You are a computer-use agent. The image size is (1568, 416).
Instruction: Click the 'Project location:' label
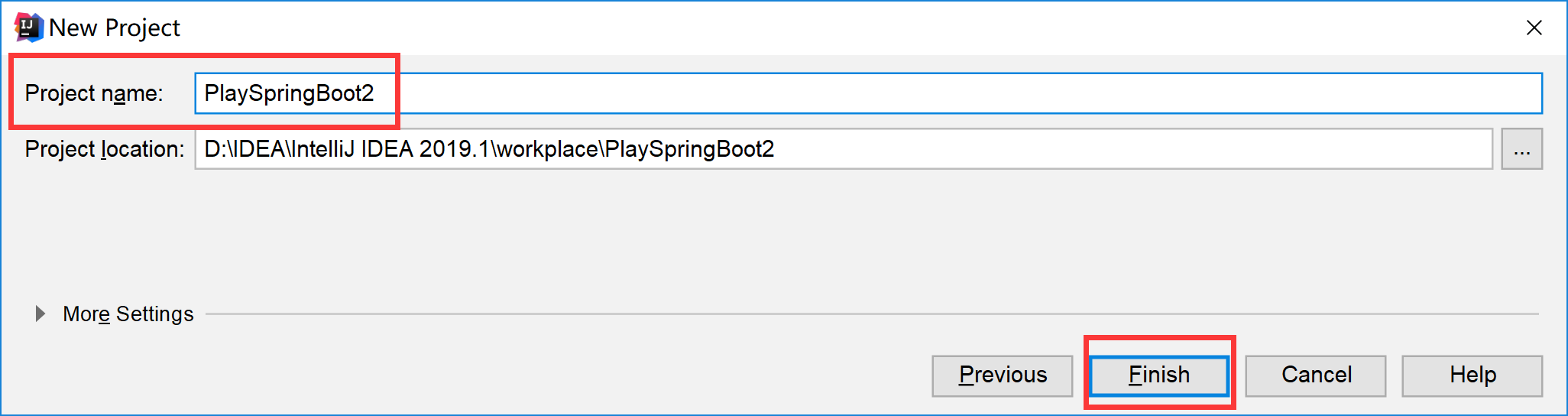point(104,149)
